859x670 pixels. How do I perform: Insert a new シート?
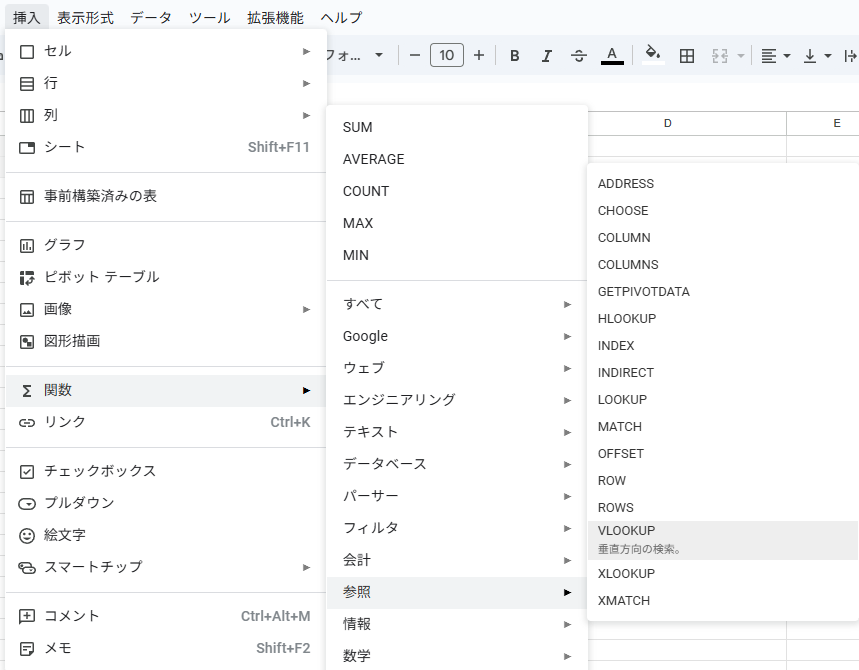click(165, 147)
